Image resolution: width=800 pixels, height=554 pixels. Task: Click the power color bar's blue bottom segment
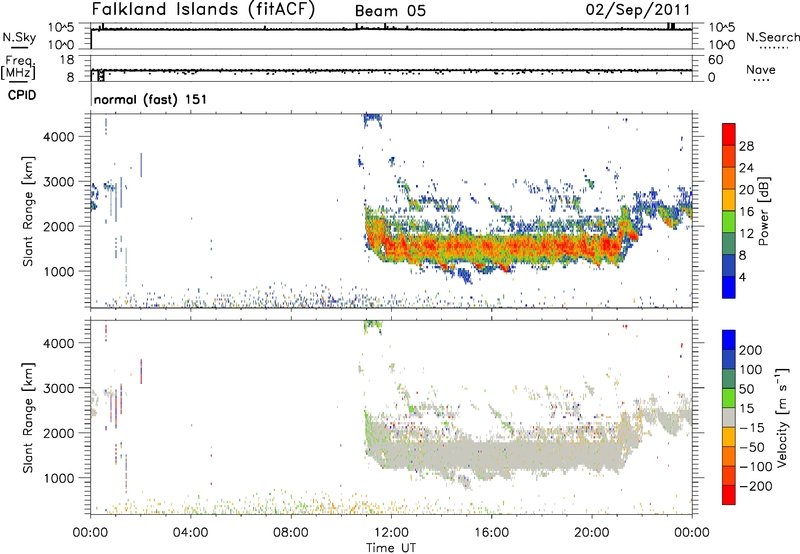click(729, 287)
